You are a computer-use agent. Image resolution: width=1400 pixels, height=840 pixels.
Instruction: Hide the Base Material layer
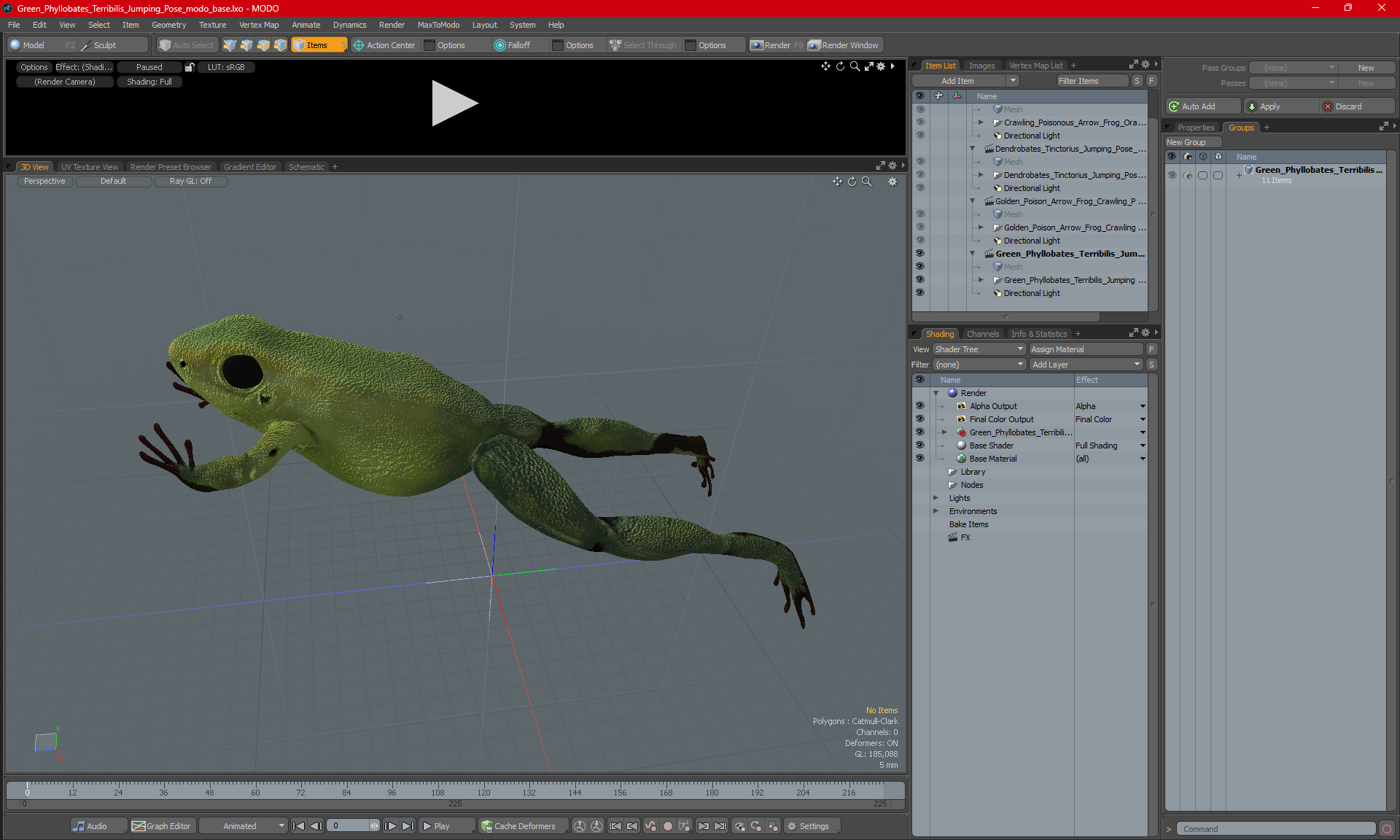point(920,459)
